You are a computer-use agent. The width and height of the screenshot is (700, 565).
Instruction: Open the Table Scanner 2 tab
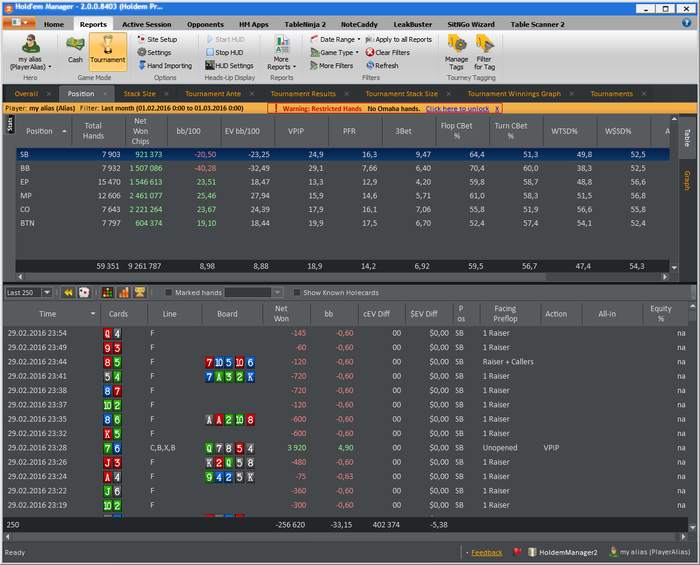tap(537, 24)
